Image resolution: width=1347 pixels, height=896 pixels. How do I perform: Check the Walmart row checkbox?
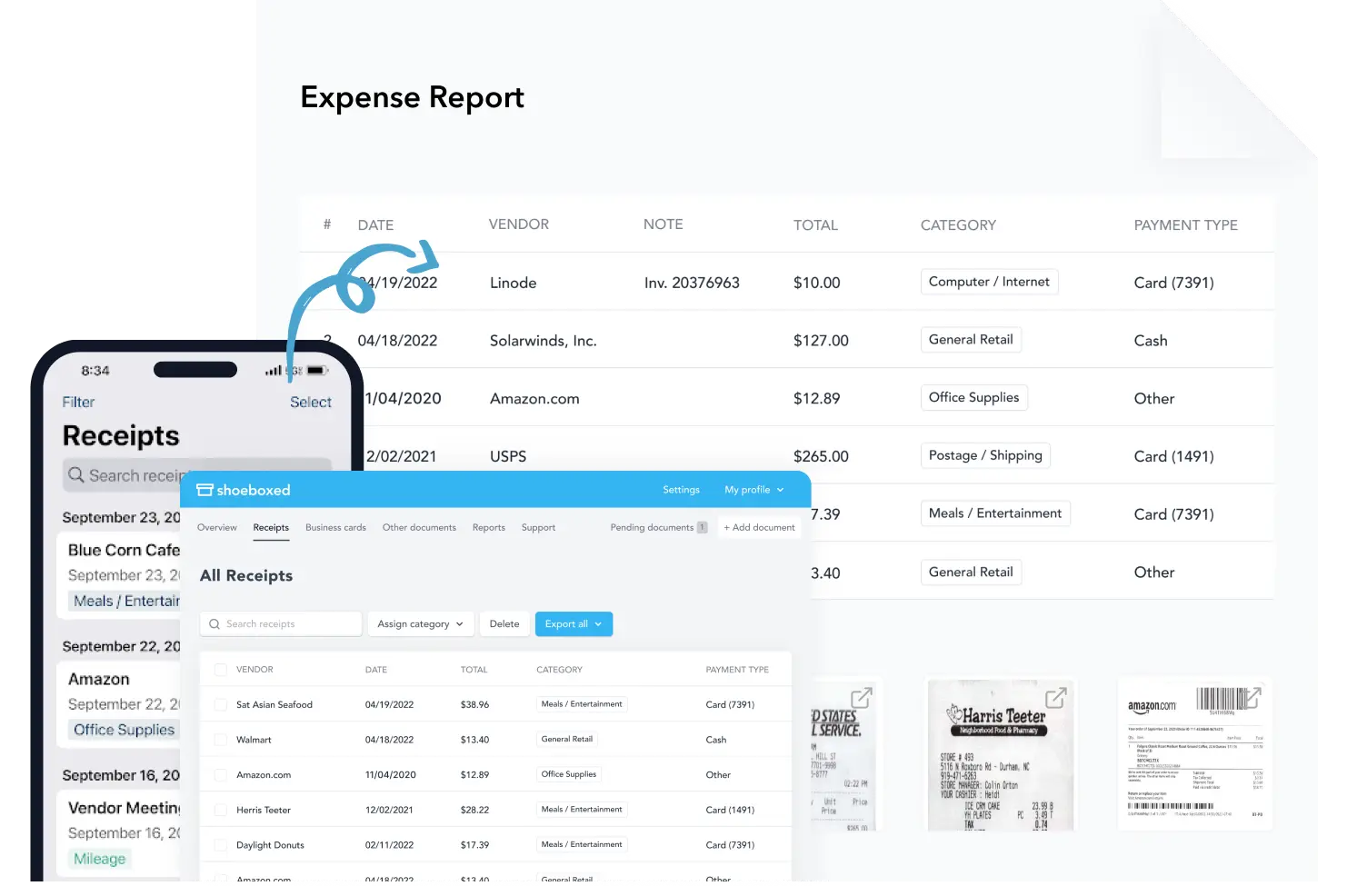click(220, 740)
